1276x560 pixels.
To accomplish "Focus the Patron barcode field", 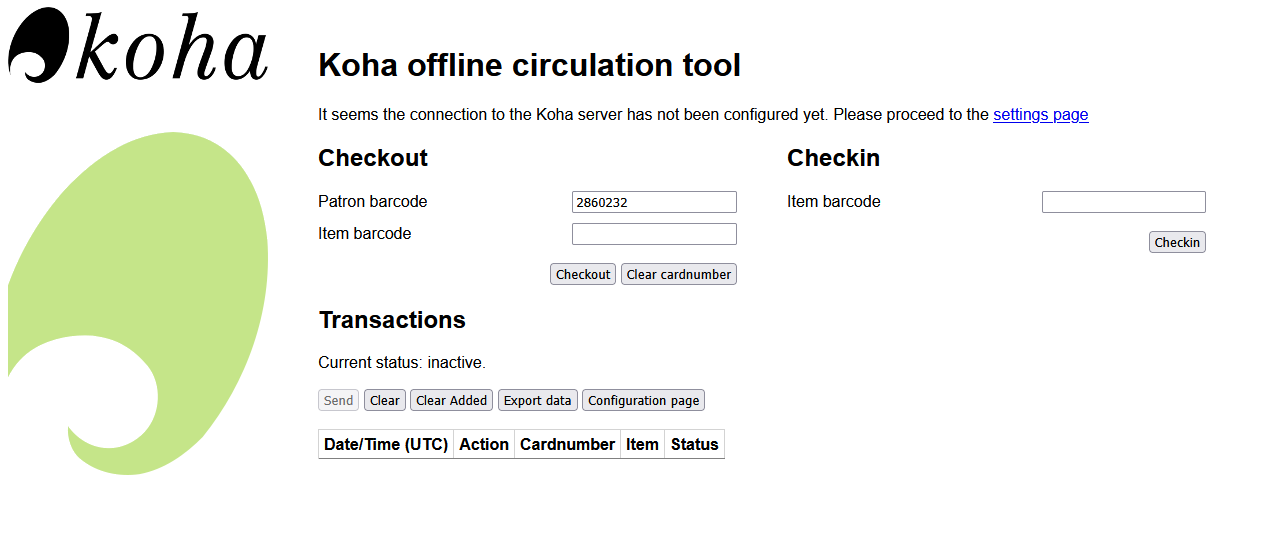I will [654, 202].
